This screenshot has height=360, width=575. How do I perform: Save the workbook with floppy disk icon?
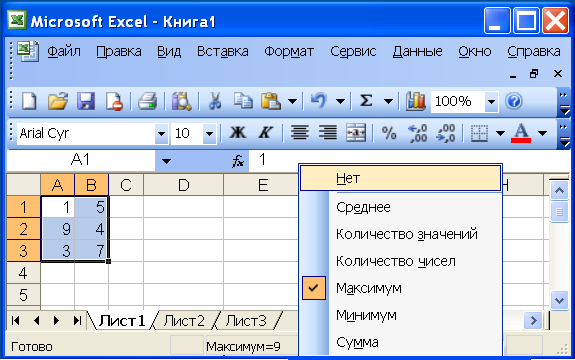(x=86, y=101)
